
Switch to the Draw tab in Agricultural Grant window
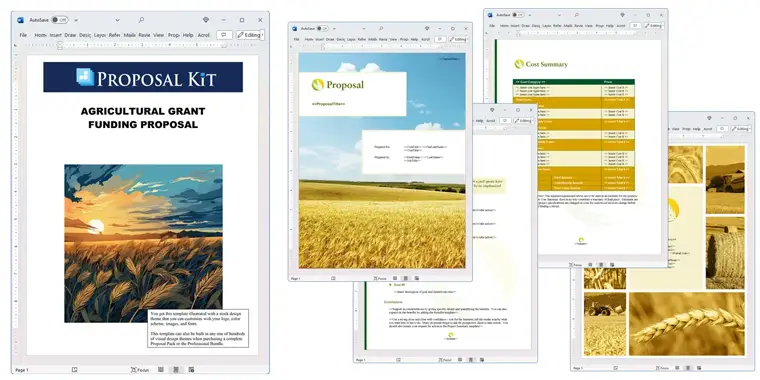click(70, 35)
